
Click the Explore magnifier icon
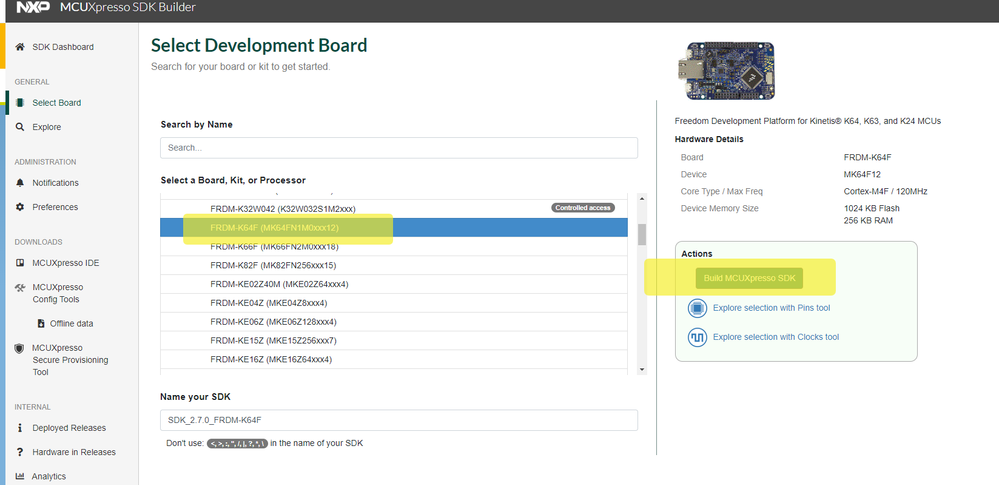(20, 127)
